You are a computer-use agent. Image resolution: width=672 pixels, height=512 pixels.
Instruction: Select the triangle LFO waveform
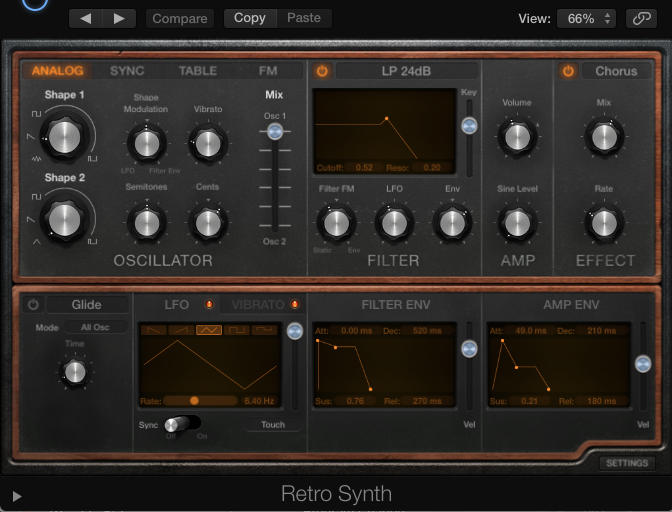click(x=209, y=329)
